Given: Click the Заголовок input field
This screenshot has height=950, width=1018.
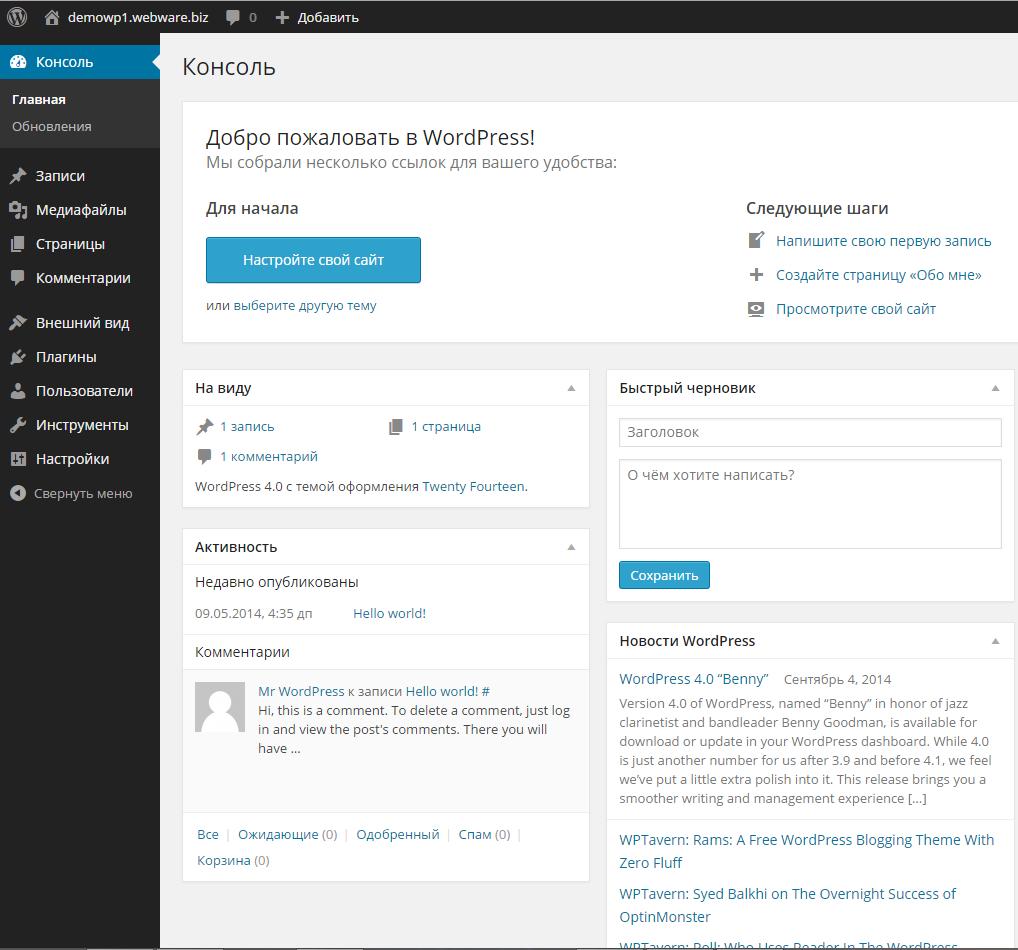Looking at the screenshot, I should pos(810,432).
